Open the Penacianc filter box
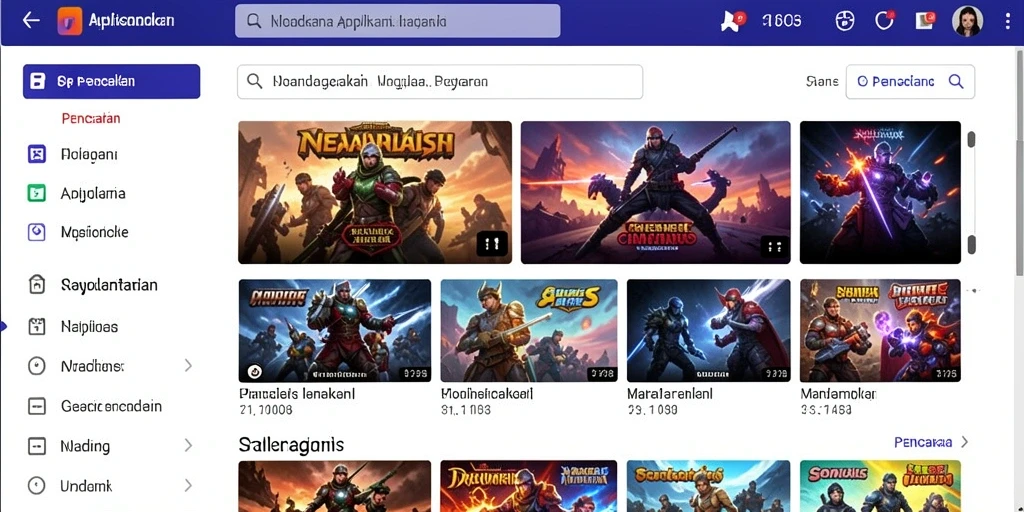 910,82
